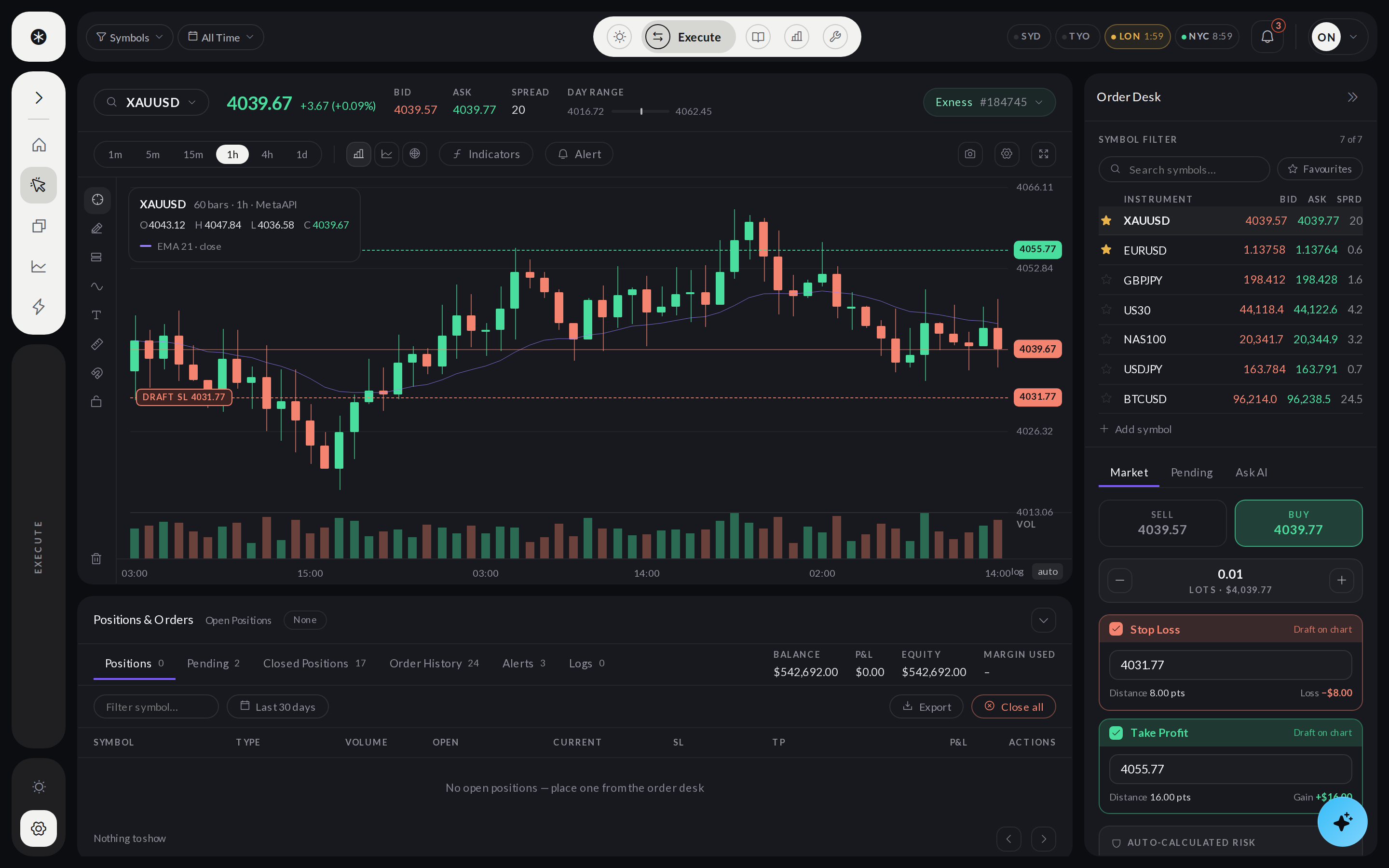1389x868 pixels.
Task: Click the BUY 4039.77 button
Action: pos(1298,523)
